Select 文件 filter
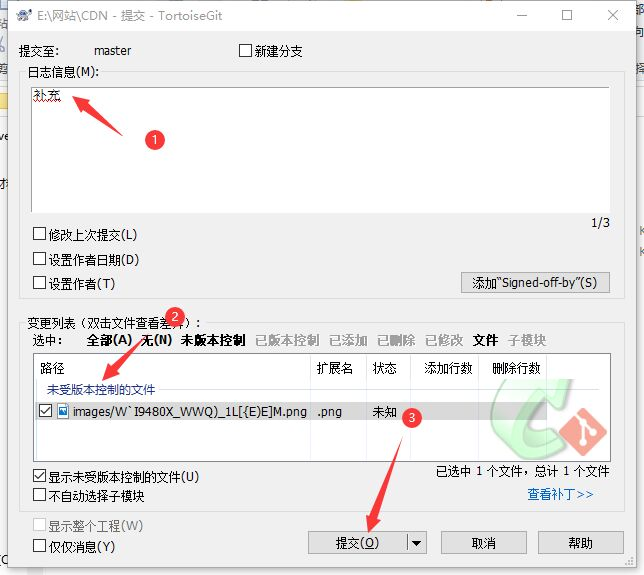The width and height of the screenshot is (644, 575). pos(485,340)
